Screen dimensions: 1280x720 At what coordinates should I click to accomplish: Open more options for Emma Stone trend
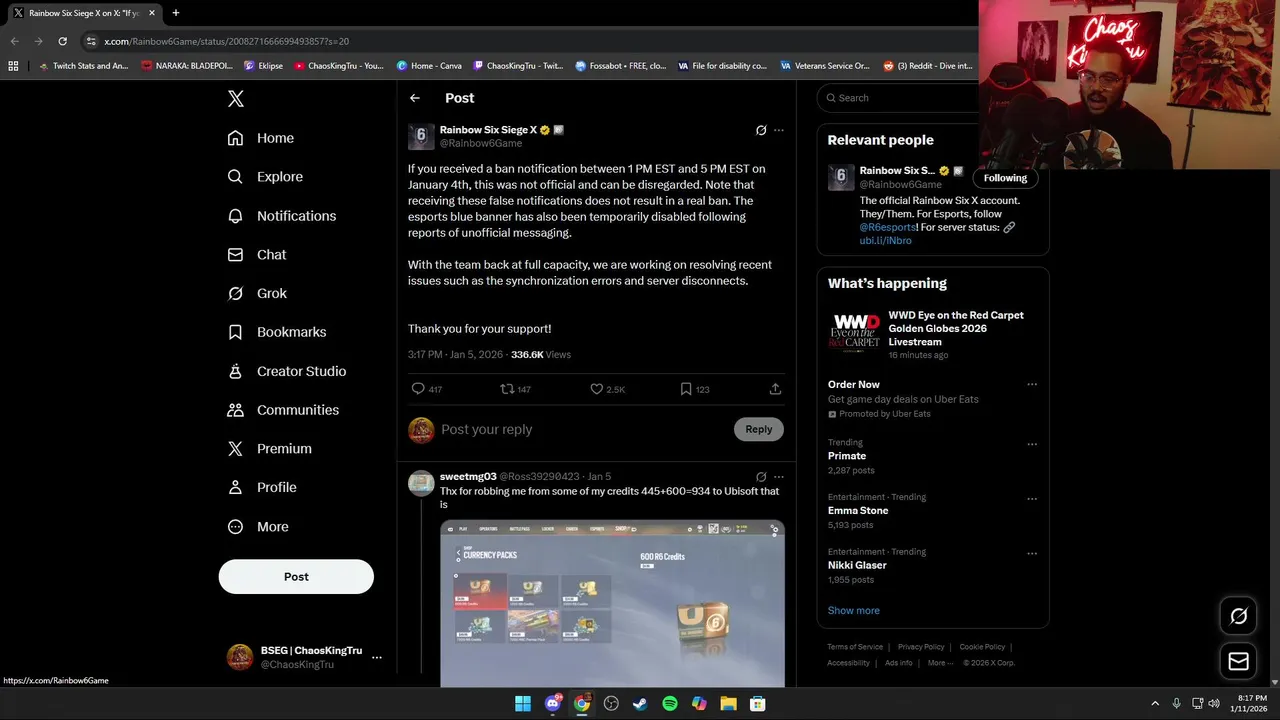click(1032, 499)
